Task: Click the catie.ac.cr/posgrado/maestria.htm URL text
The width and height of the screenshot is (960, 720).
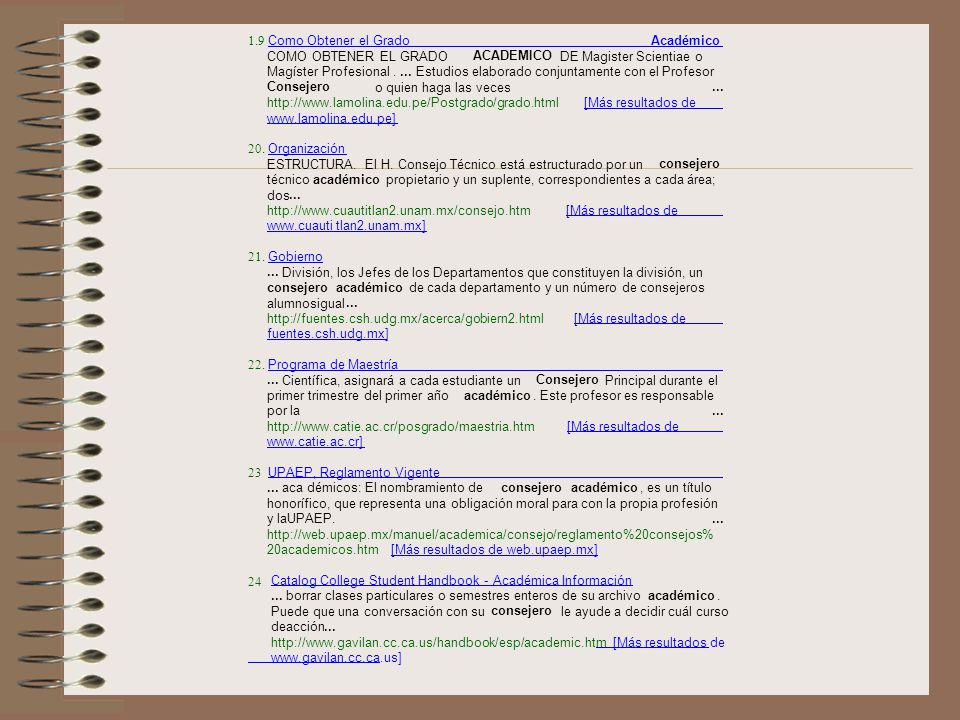Action: [400, 426]
